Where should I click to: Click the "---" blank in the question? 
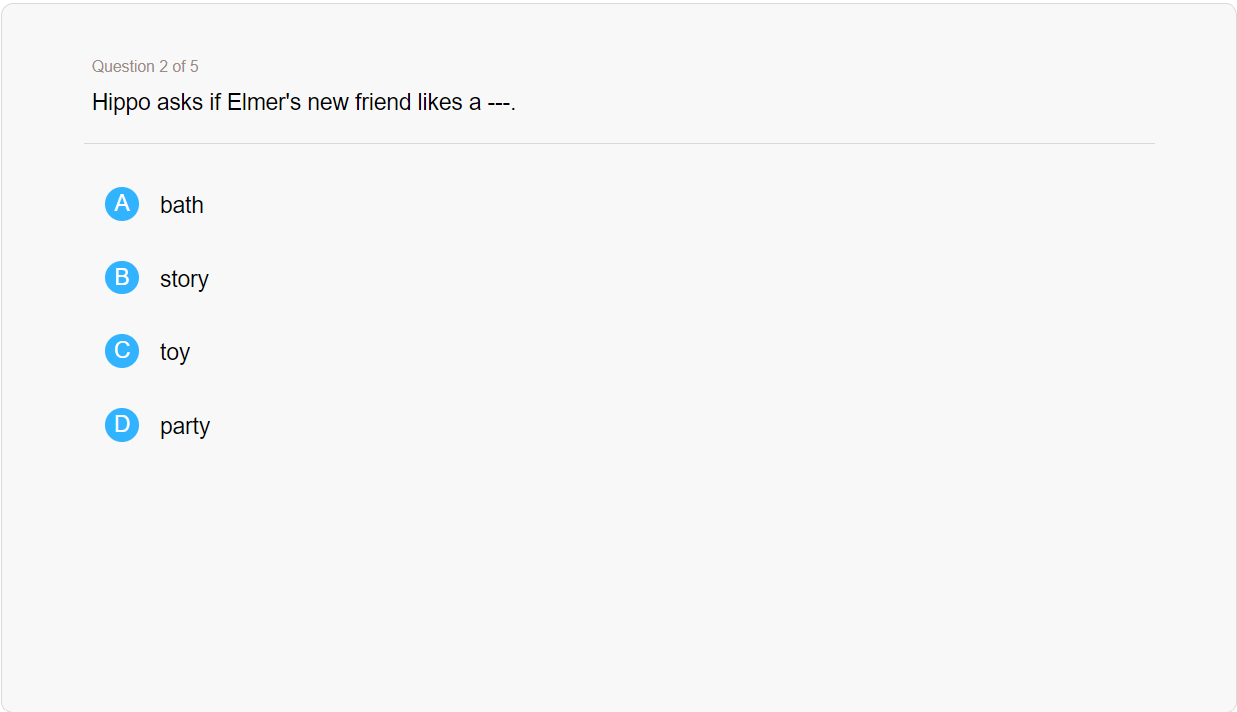pos(498,102)
